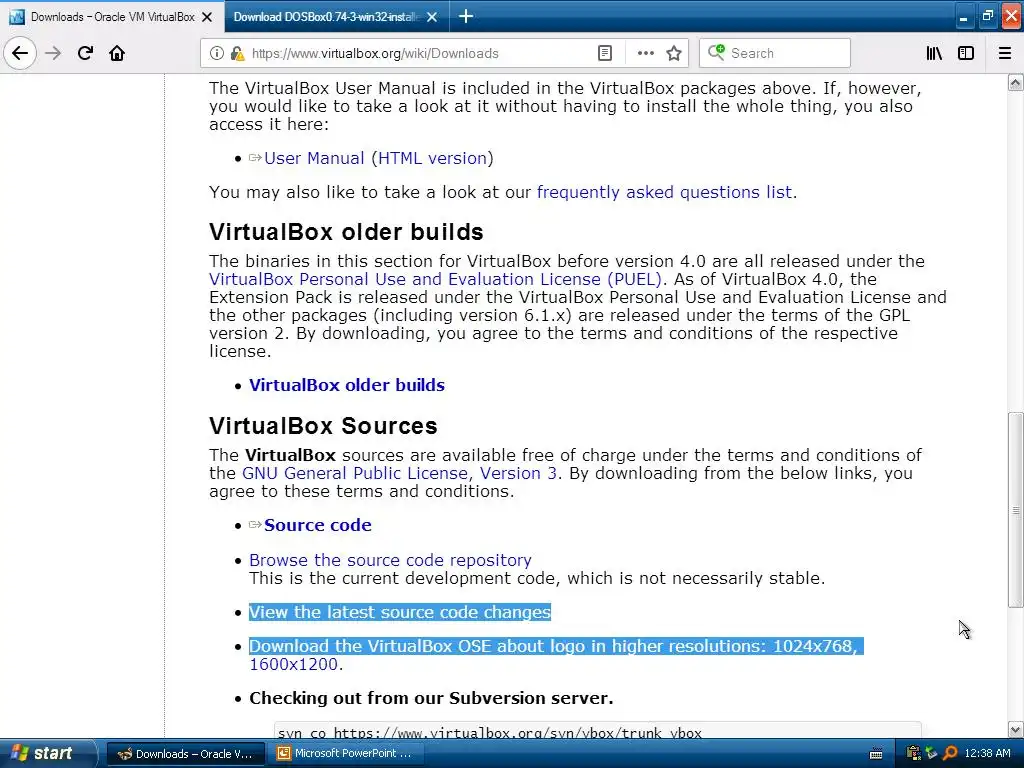
Task: Toggle the sidebars icon
Action: point(966,53)
